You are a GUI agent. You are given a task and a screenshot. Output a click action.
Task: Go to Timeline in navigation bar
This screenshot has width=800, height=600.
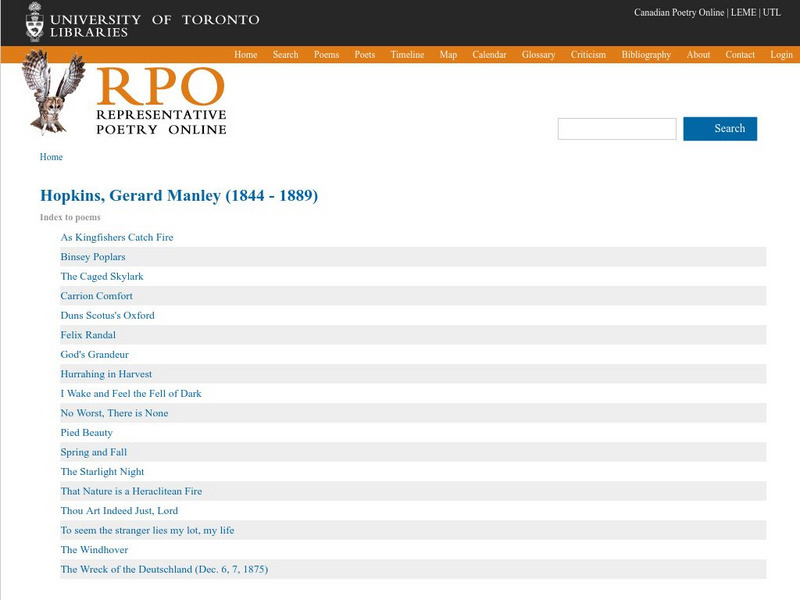tap(407, 55)
